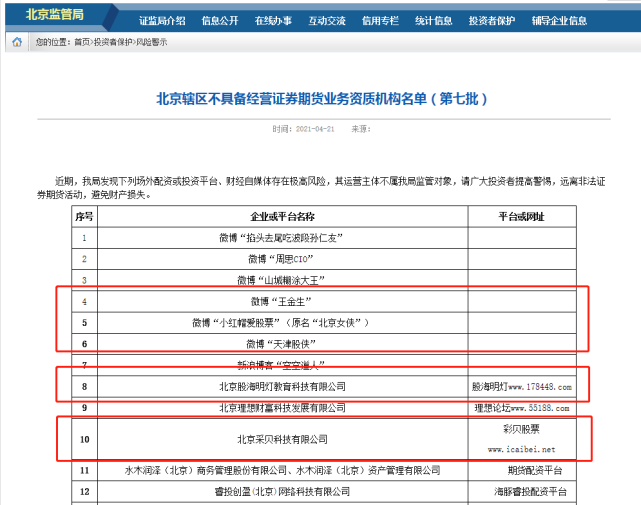Open the 互动交流 menu
This screenshot has width=641, height=505.
327,21
